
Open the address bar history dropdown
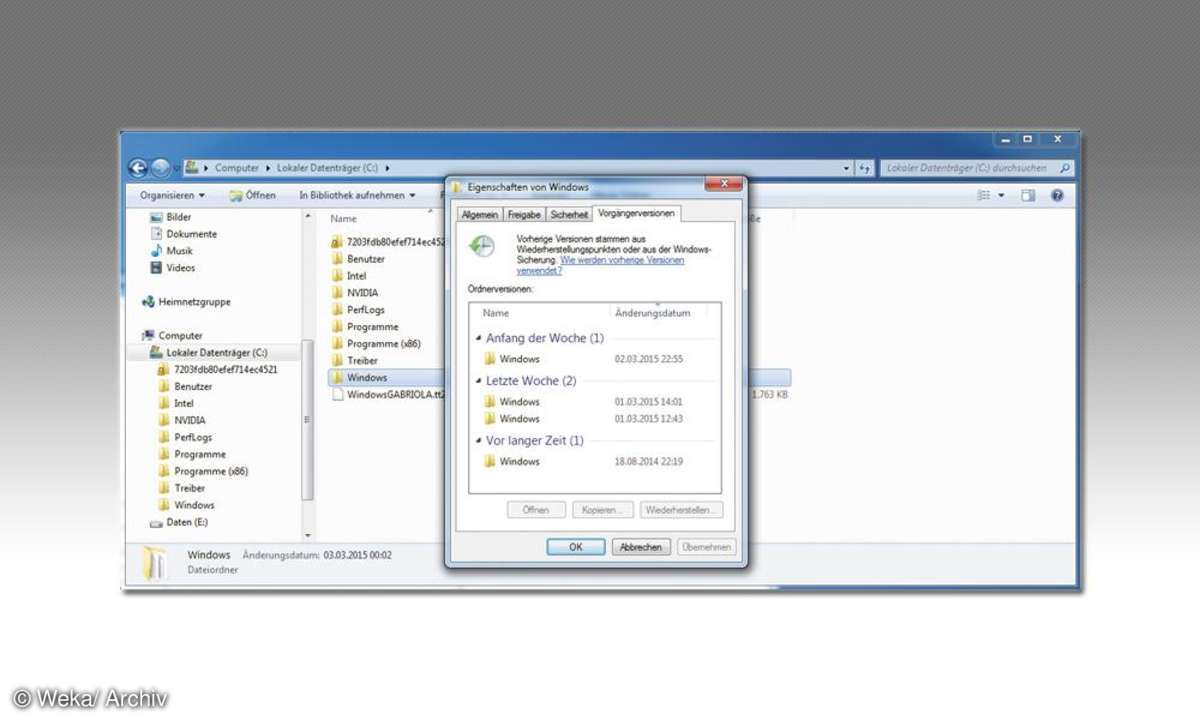[847, 169]
